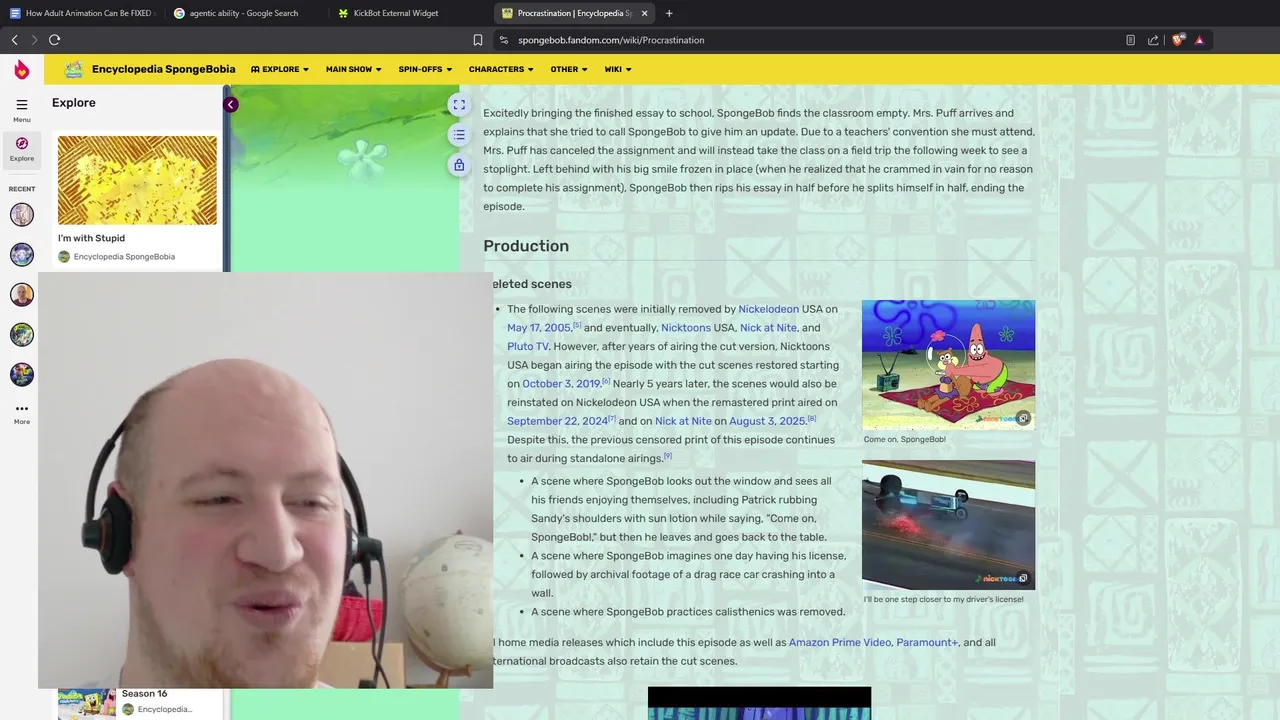Open the drag race car thumbnail

[948, 524]
